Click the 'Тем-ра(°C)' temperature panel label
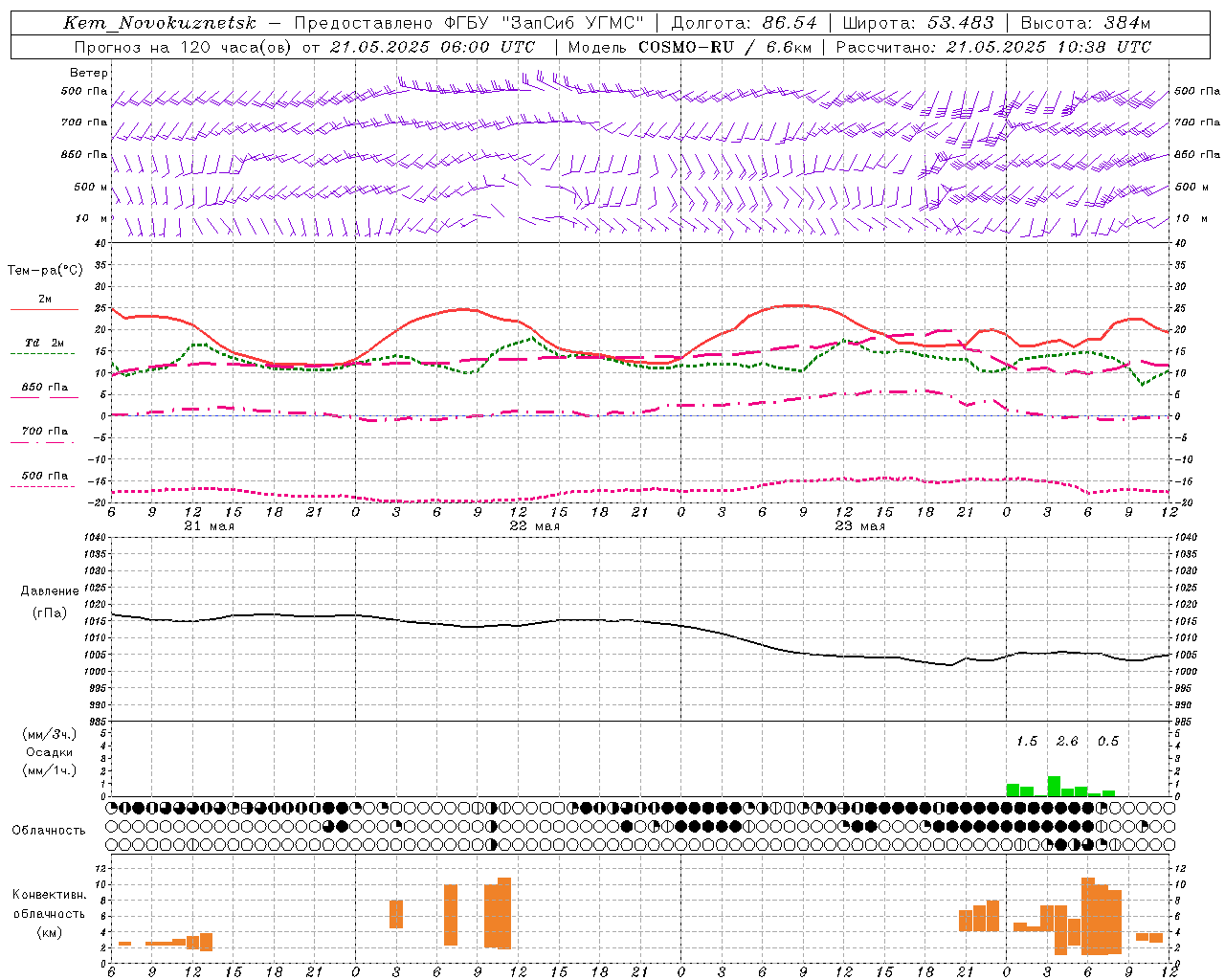 [45, 271]
